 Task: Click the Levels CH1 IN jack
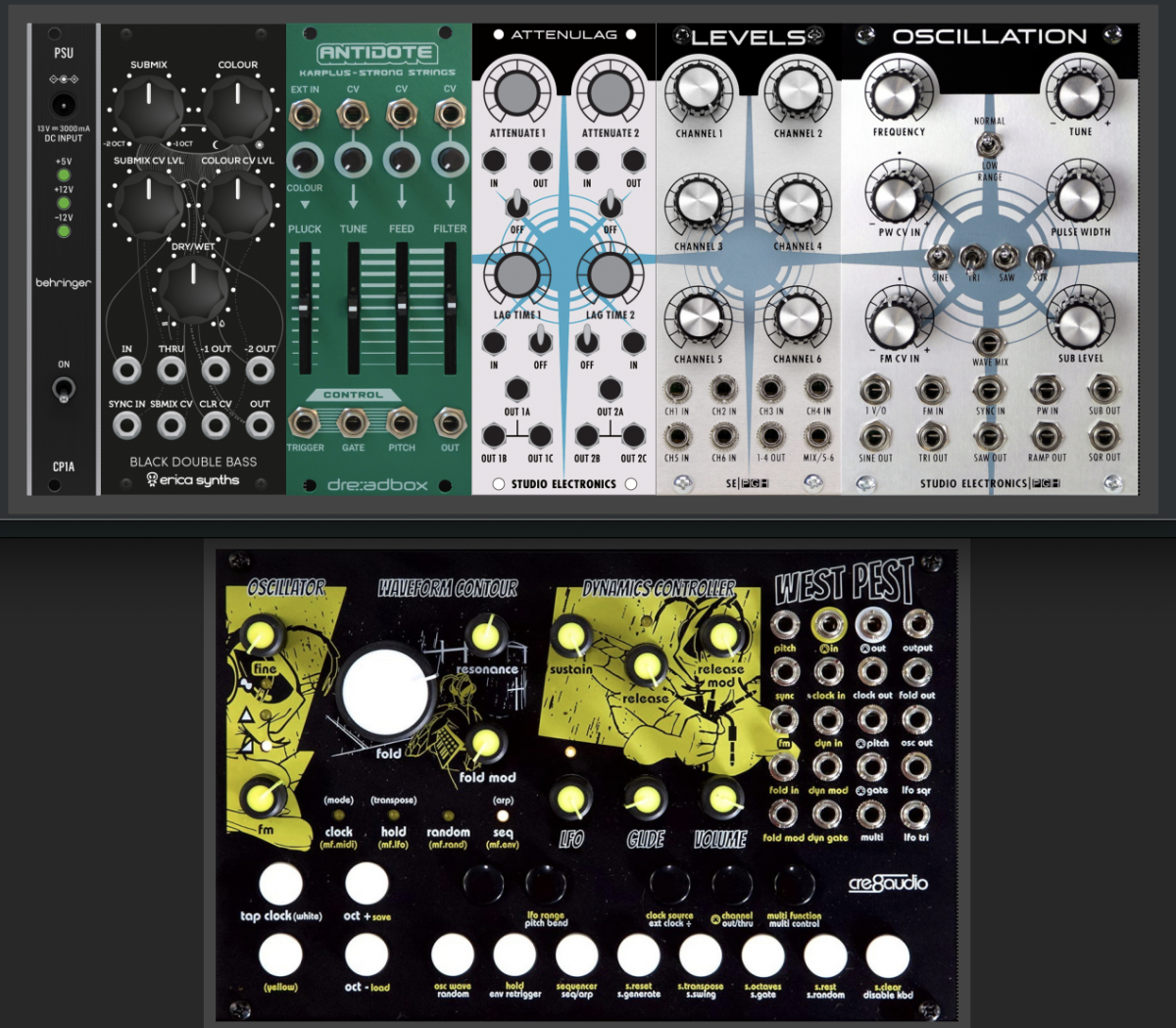coord(676,390)
